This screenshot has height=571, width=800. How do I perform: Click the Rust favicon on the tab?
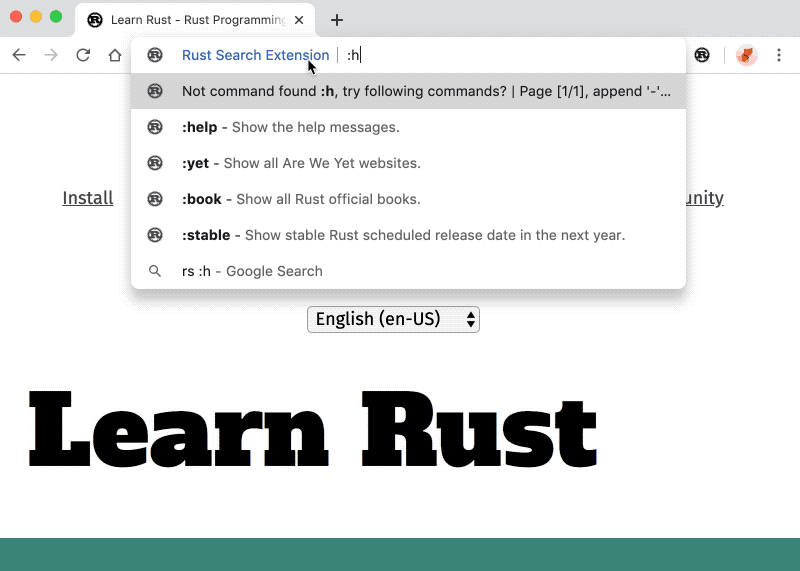coord(95,20)
